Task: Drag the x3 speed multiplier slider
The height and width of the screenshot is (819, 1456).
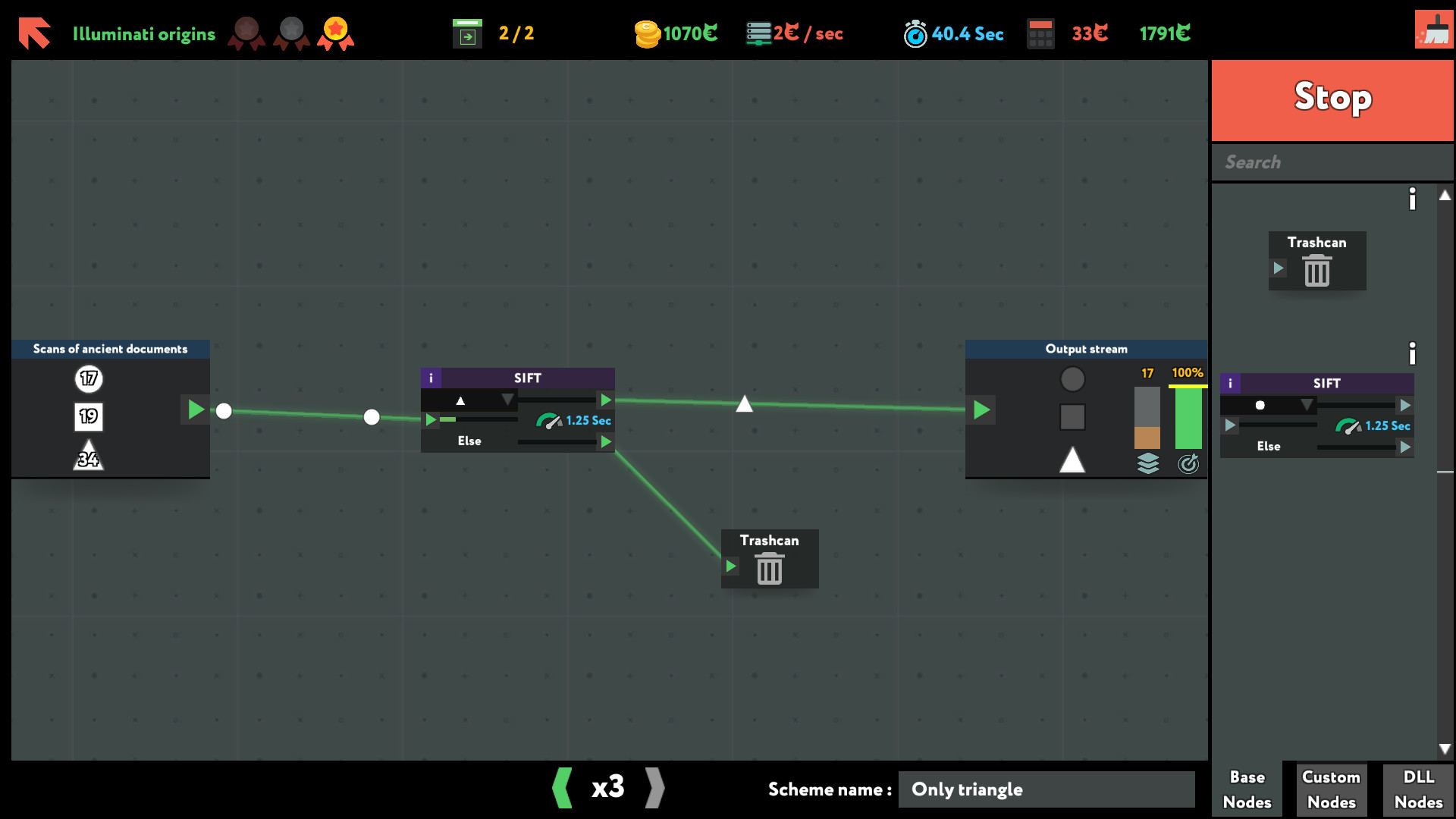Action: click(x=605, y=789)
